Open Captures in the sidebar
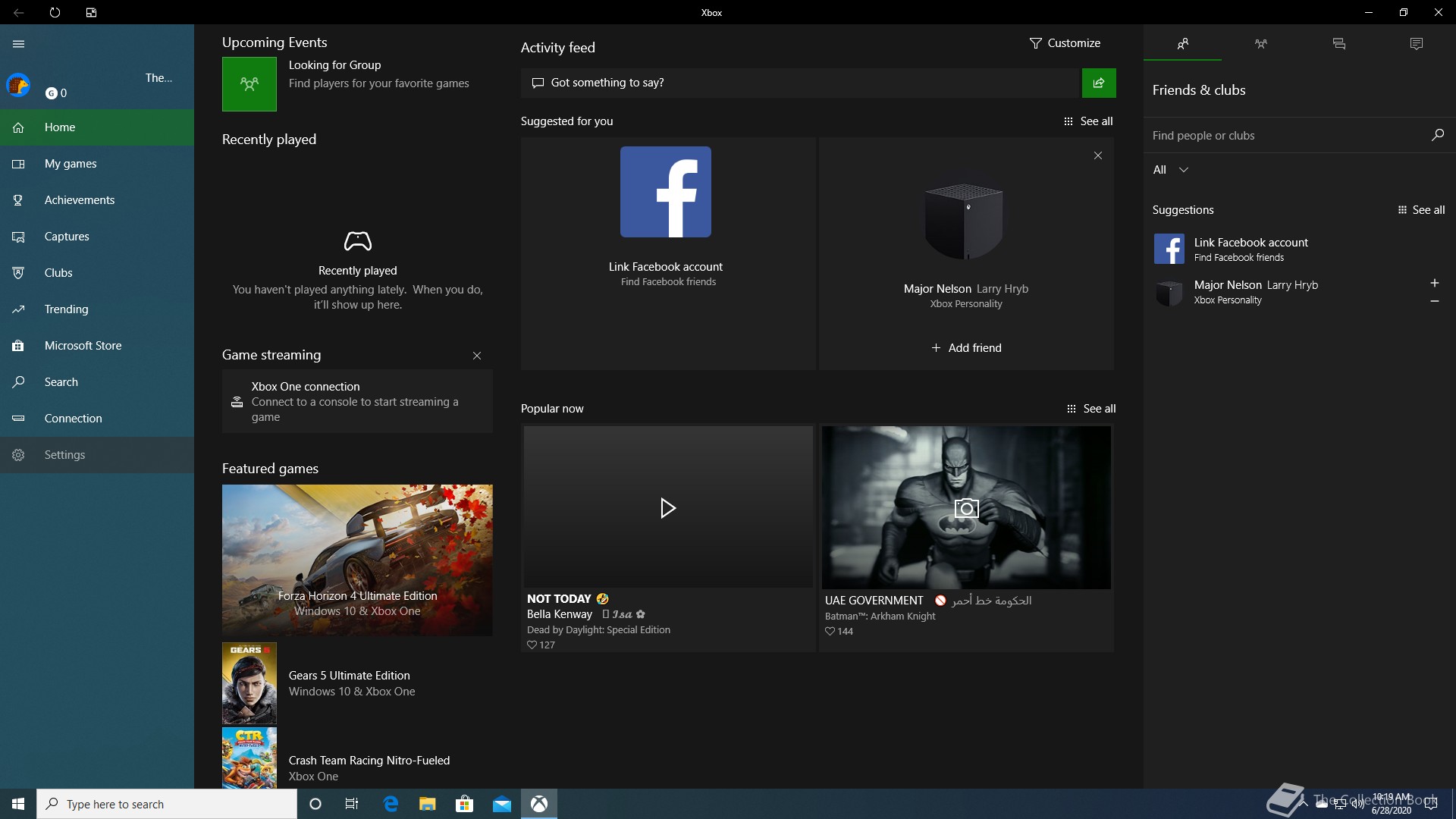Image resolution: width=1456 pixels, height=819 pixels. tap(97, 237)
